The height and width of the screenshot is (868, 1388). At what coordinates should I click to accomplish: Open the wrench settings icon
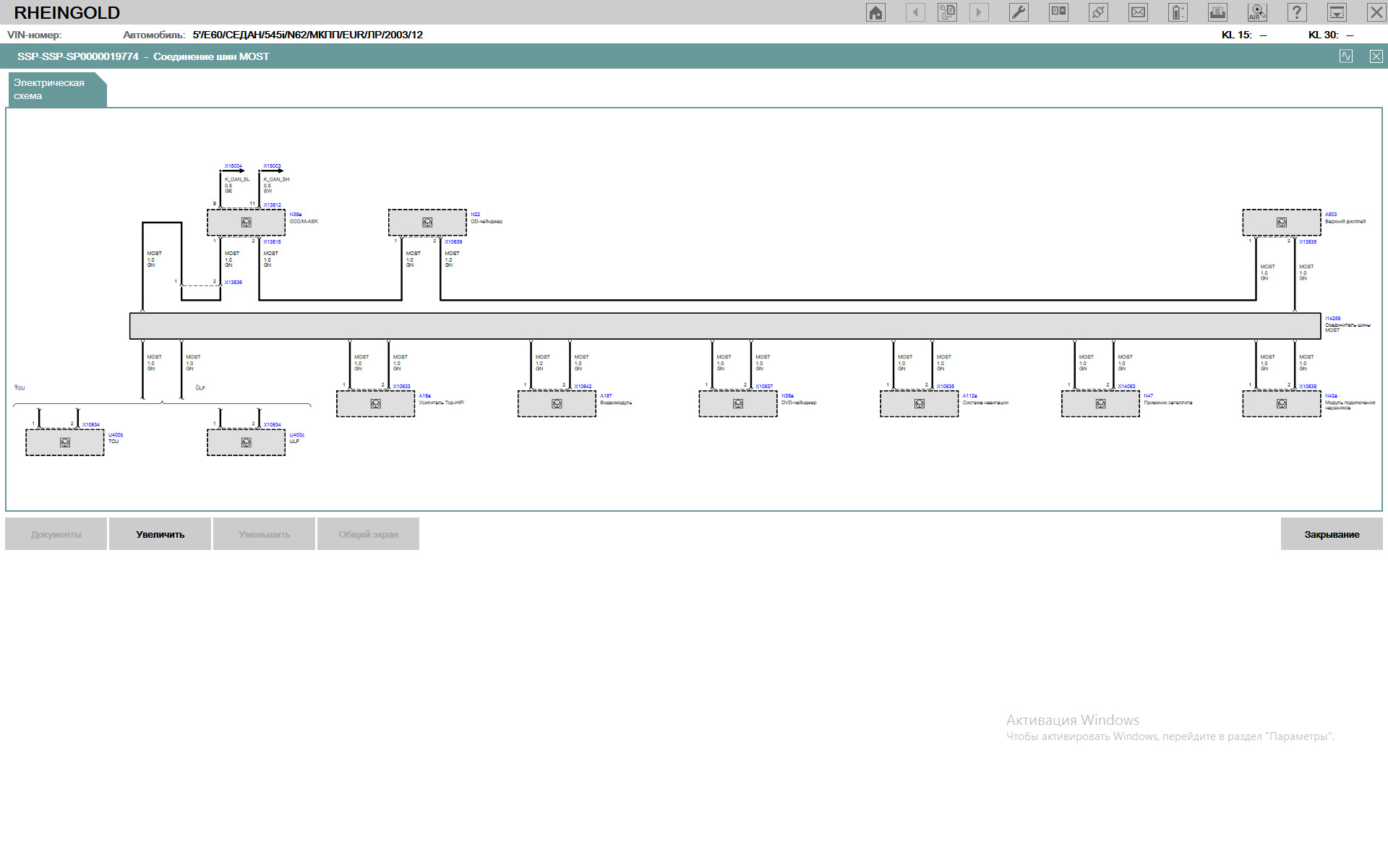[x=1019, y=12]
